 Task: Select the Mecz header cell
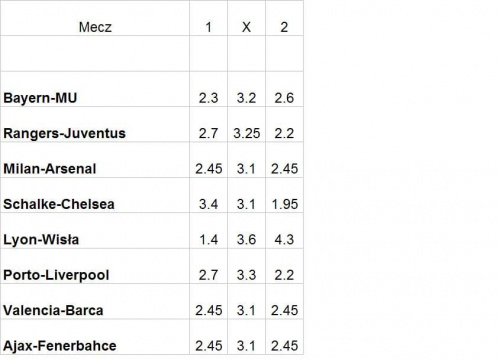pos(95,18)
